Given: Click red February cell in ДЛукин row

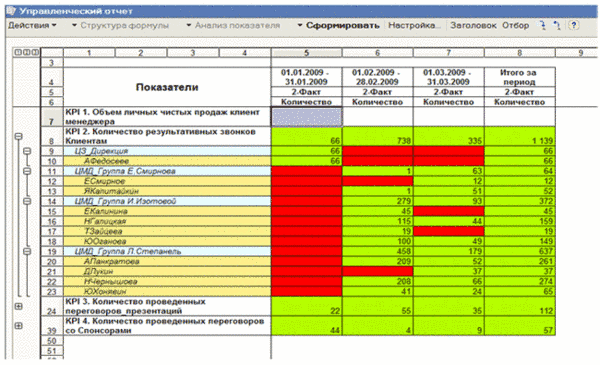Looking at the screenshot, I should (x=378, y=271).
